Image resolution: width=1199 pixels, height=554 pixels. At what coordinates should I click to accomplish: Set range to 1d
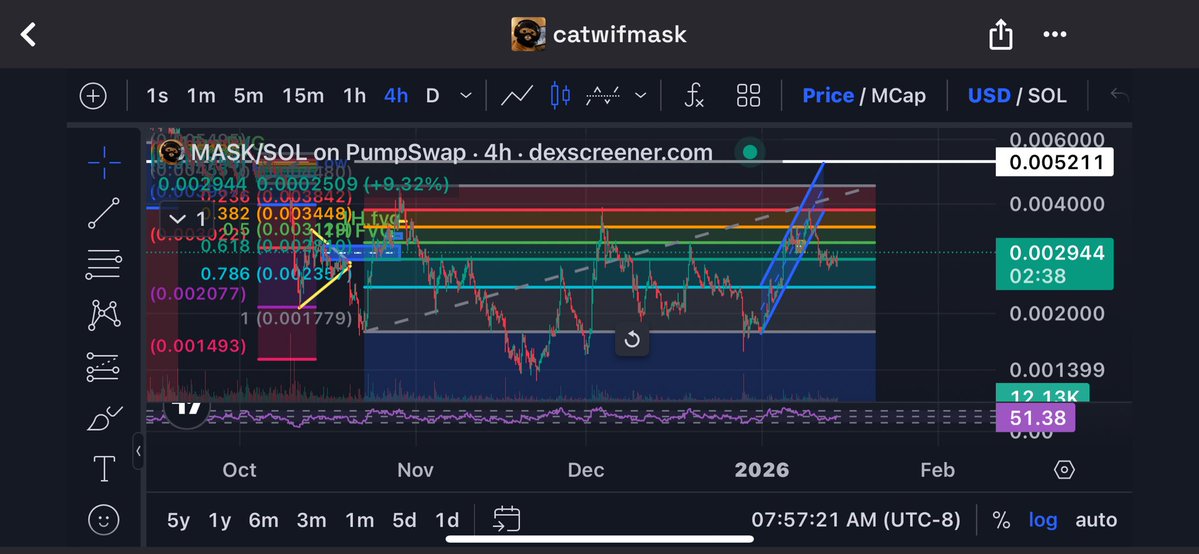pos(447,521)
